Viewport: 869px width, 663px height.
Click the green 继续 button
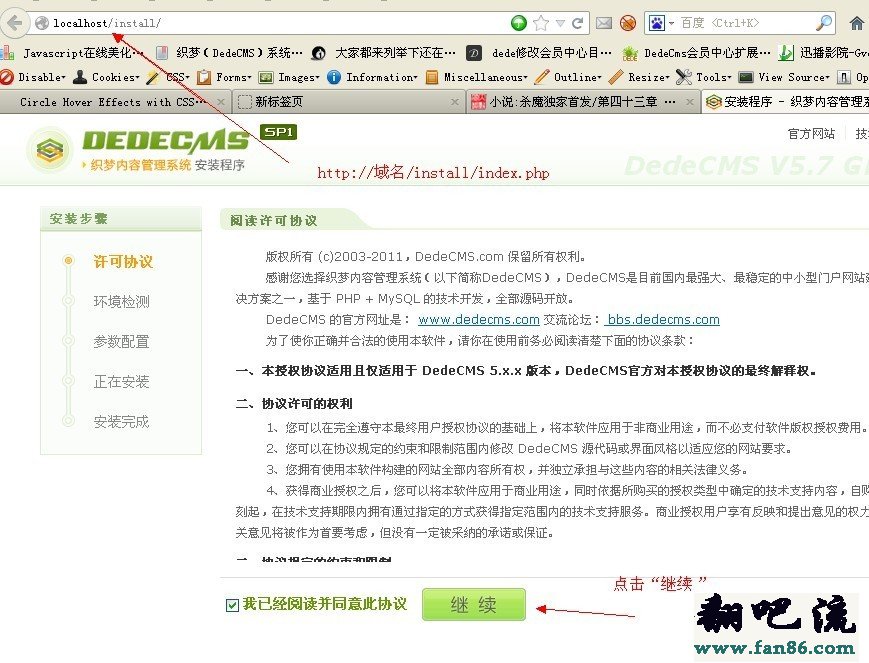coord(473,604)
